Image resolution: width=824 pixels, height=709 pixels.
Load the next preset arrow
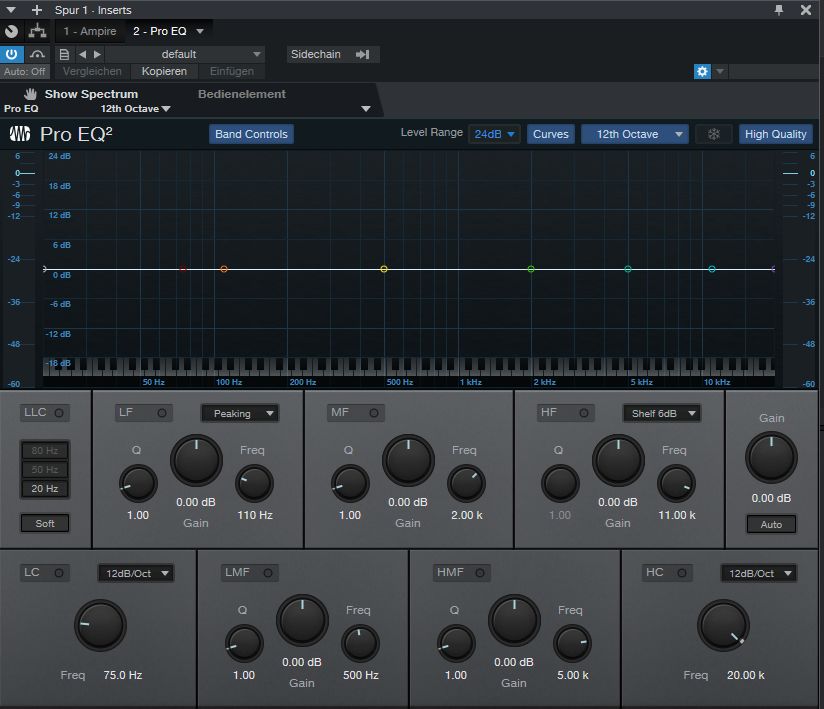[97, 54]
